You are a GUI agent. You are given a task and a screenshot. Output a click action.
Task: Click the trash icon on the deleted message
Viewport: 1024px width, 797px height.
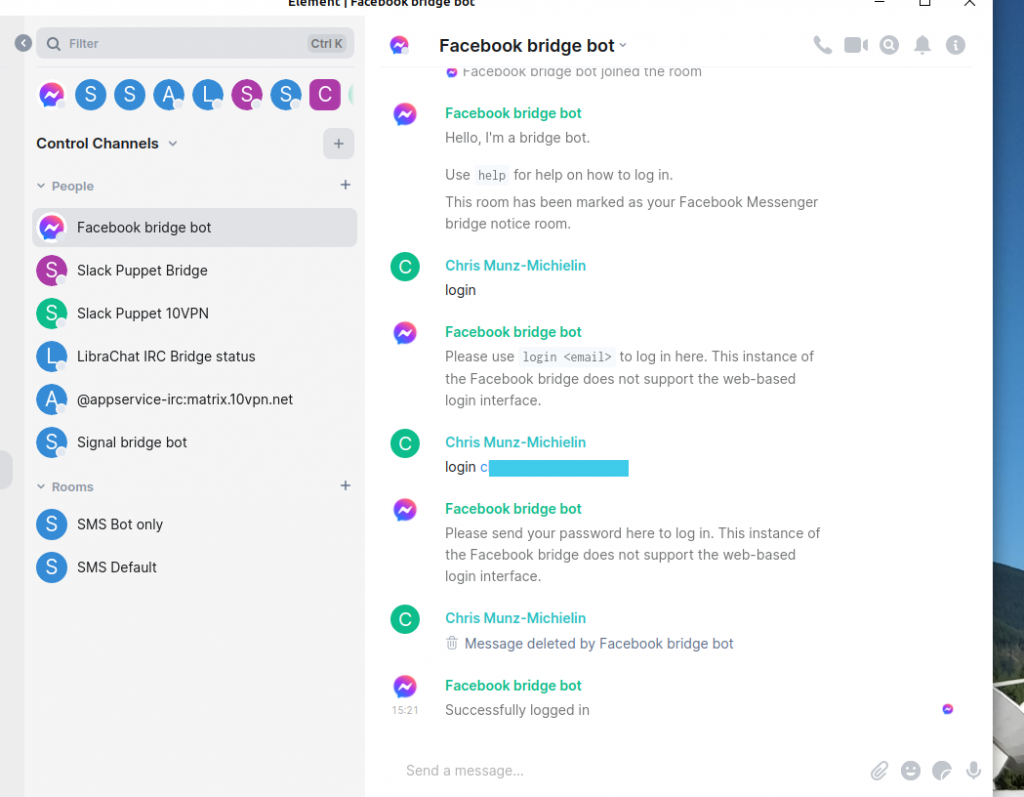coord(452,643)
